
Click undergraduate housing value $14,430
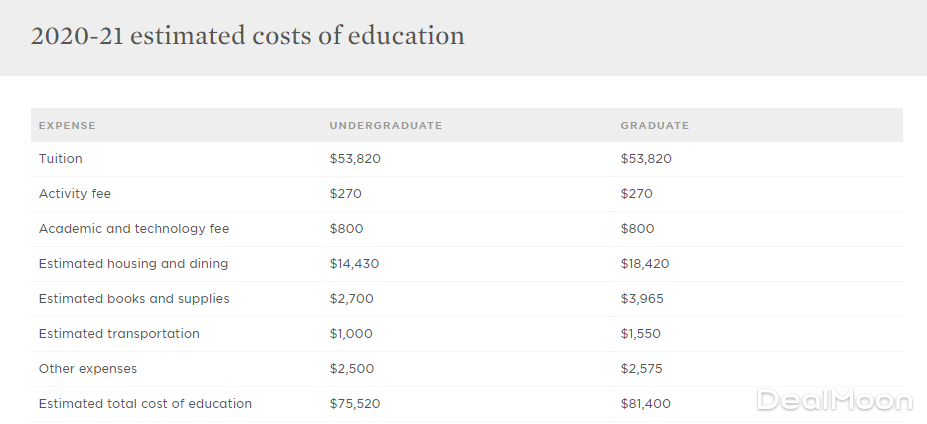point(354,264)
